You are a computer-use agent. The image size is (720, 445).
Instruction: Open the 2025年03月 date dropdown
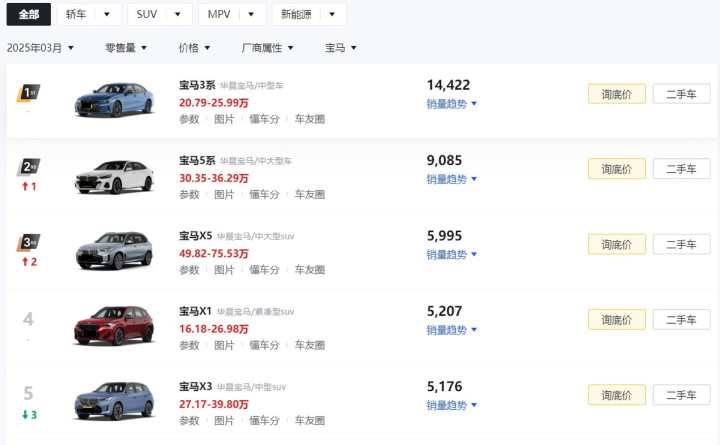40,48
